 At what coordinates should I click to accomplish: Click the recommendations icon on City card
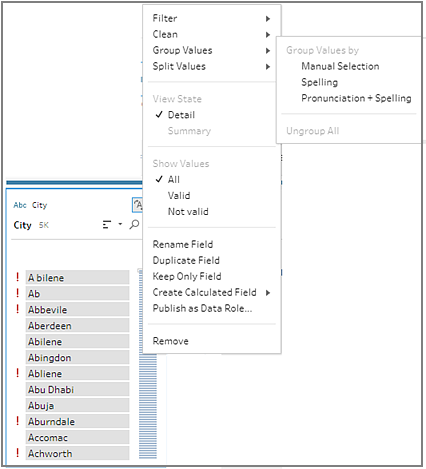(137, 205)
